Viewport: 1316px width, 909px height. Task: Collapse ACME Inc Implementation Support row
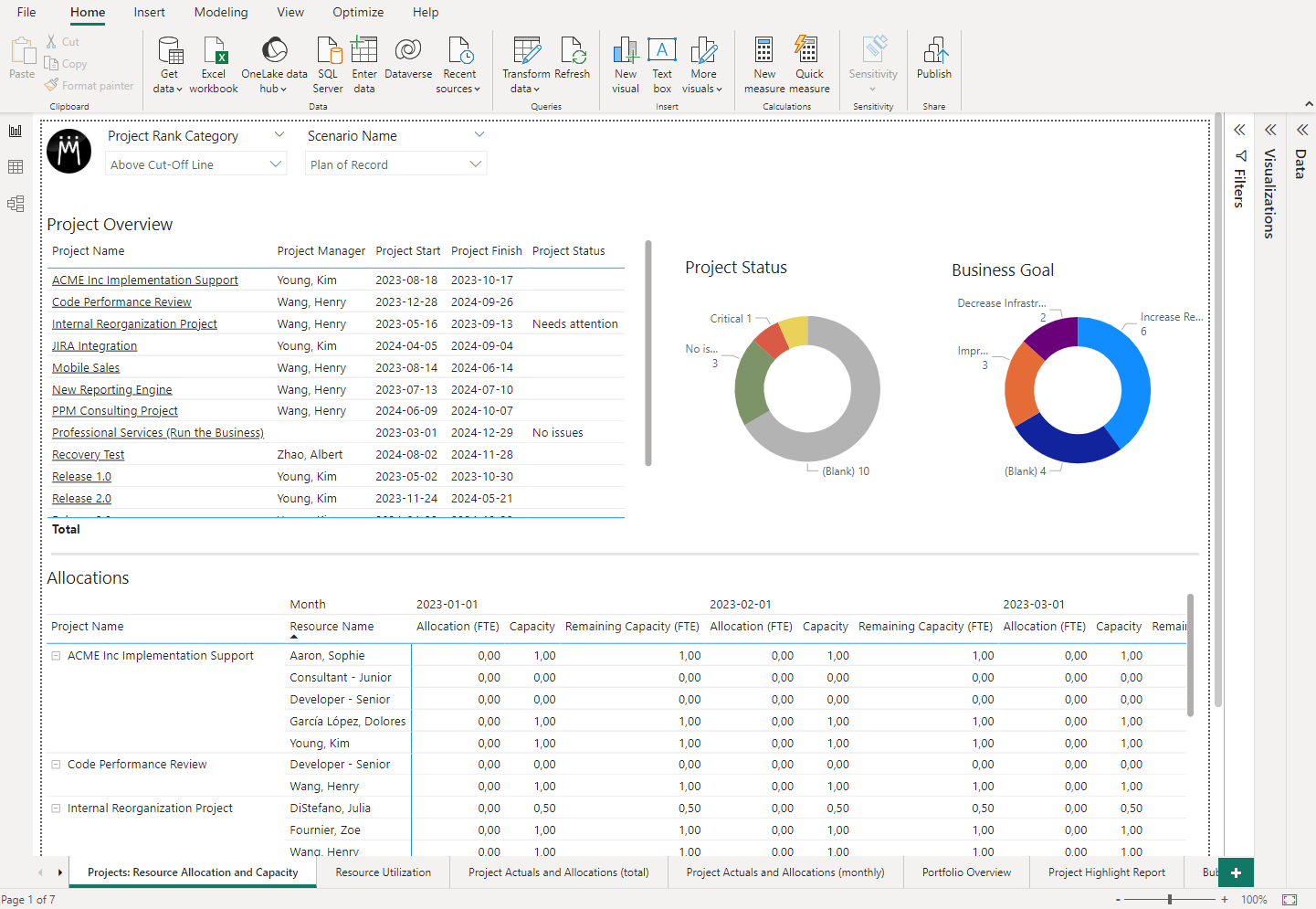coord(56,656)
